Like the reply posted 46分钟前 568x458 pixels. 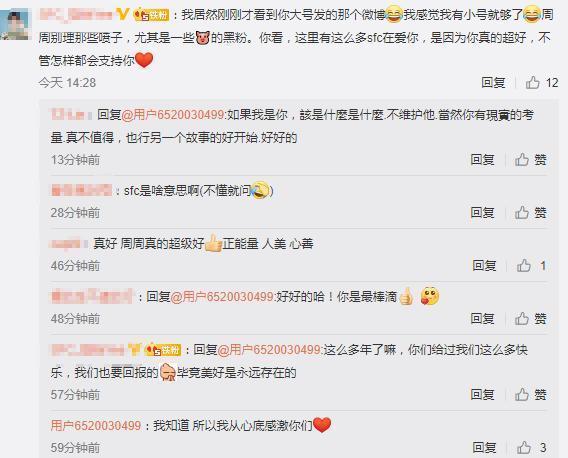point(531,266)
